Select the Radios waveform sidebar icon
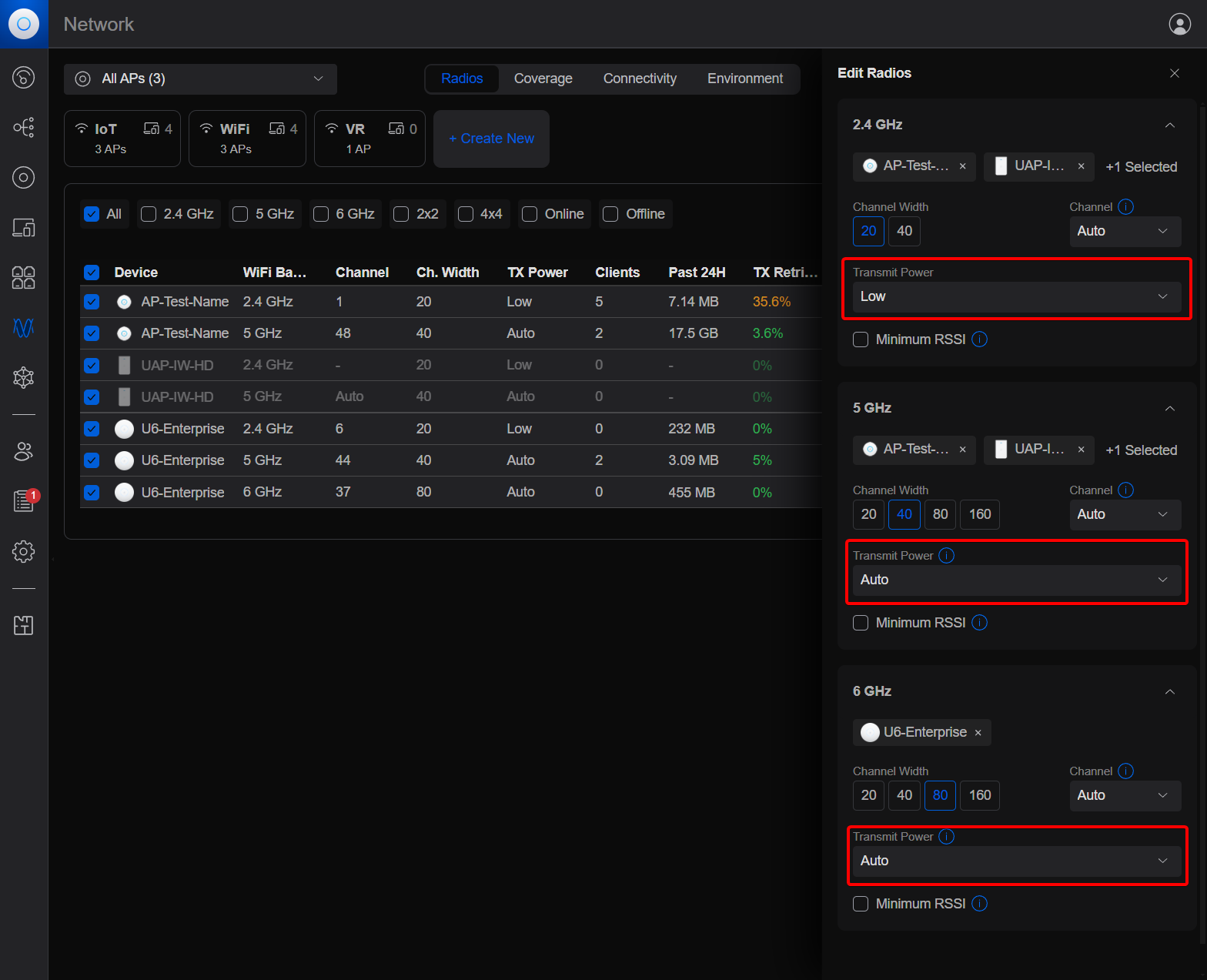1207x980 pixels. pyautogui.click(x=24, y=328)
